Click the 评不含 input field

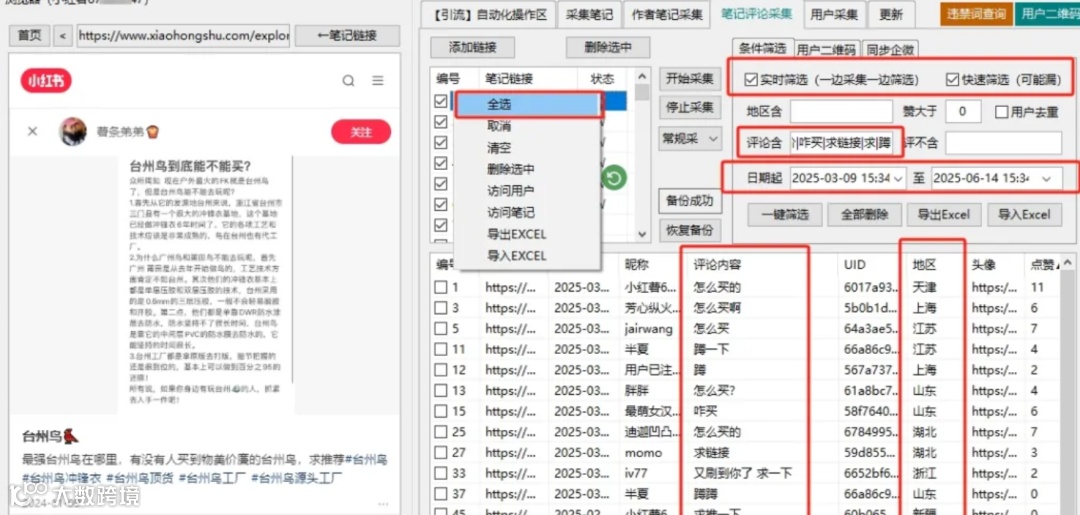[x=1004, y=144]
